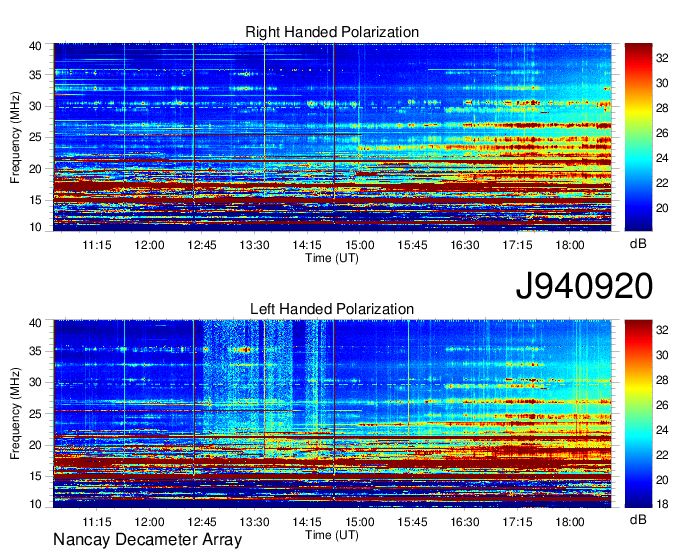Viewport: 680px width, 552px height.
Task: Click 35 MHz tick on Left Handed plot
Action: click(35, 351)
